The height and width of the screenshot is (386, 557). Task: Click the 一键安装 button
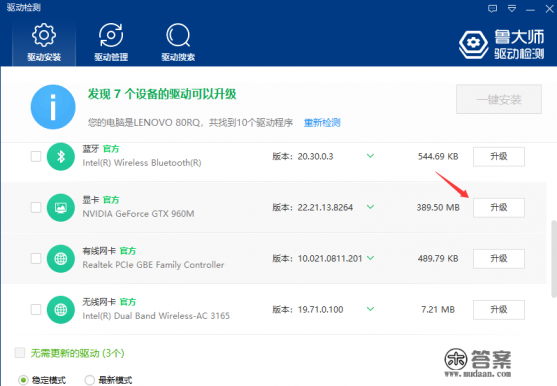[x=499, y=99]
